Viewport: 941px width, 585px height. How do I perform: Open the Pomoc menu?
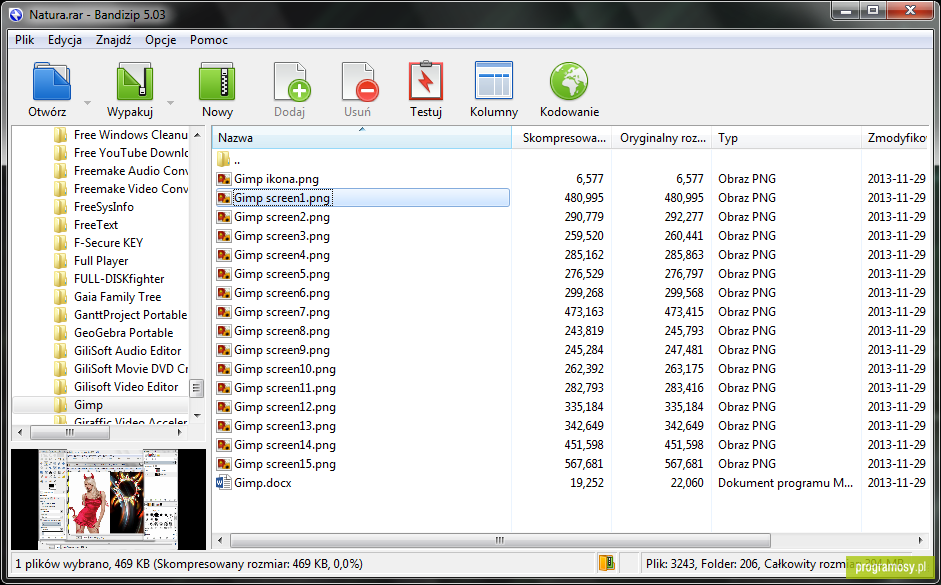[x=209, y=40]
